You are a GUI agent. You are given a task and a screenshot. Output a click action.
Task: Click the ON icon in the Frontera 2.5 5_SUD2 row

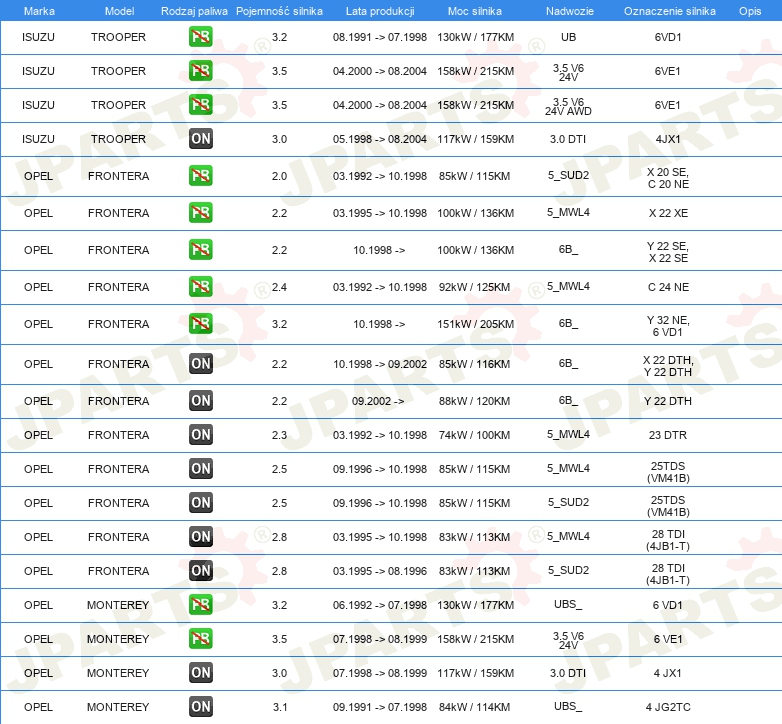click(201, 502)
